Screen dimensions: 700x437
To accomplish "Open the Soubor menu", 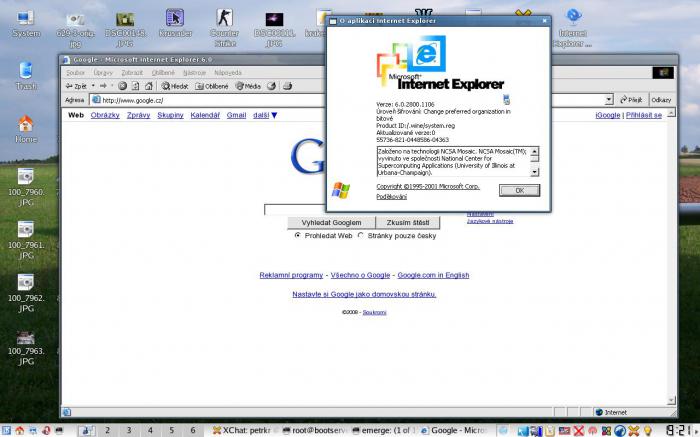I will point(75,72).
